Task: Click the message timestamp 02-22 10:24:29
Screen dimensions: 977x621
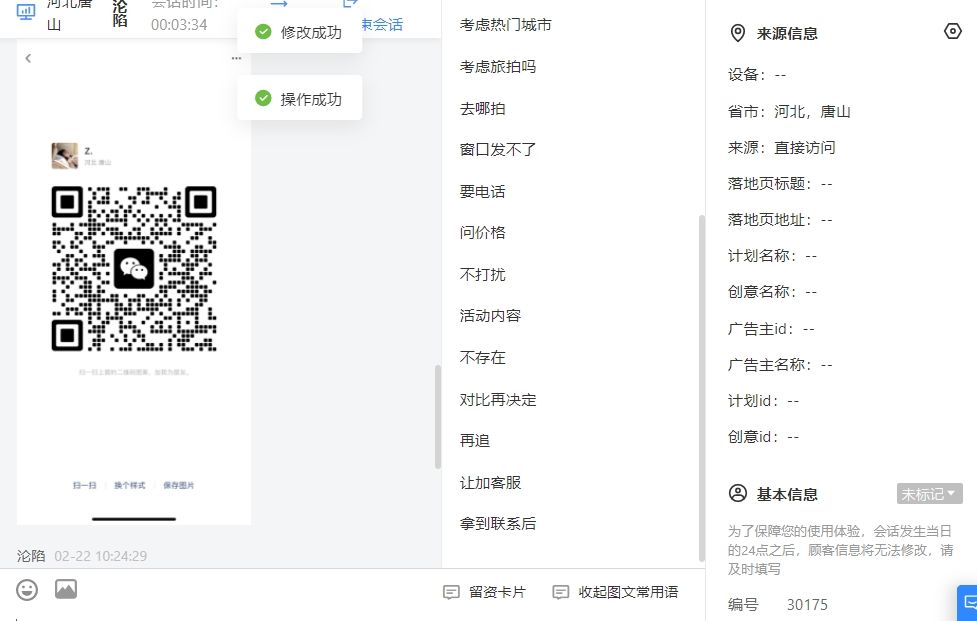Action: (101, 556)
